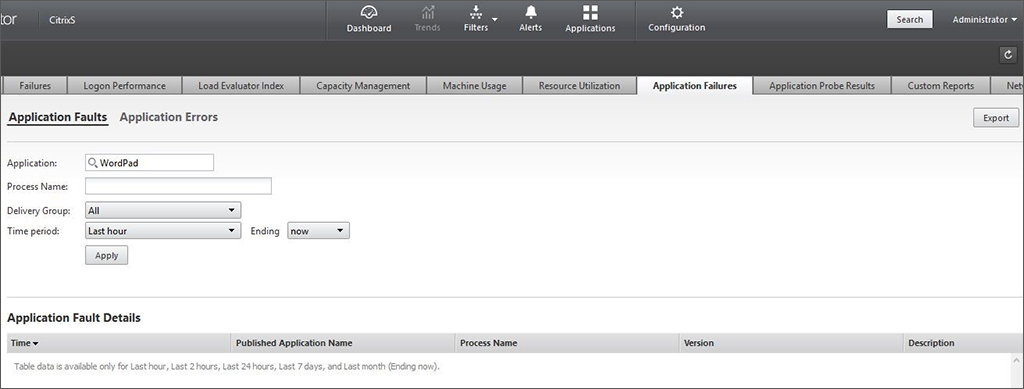Image resolution: width=1024 pixels, height=389 pixels.
Task: Switch to the Failures tab
Action: point(35,86)
